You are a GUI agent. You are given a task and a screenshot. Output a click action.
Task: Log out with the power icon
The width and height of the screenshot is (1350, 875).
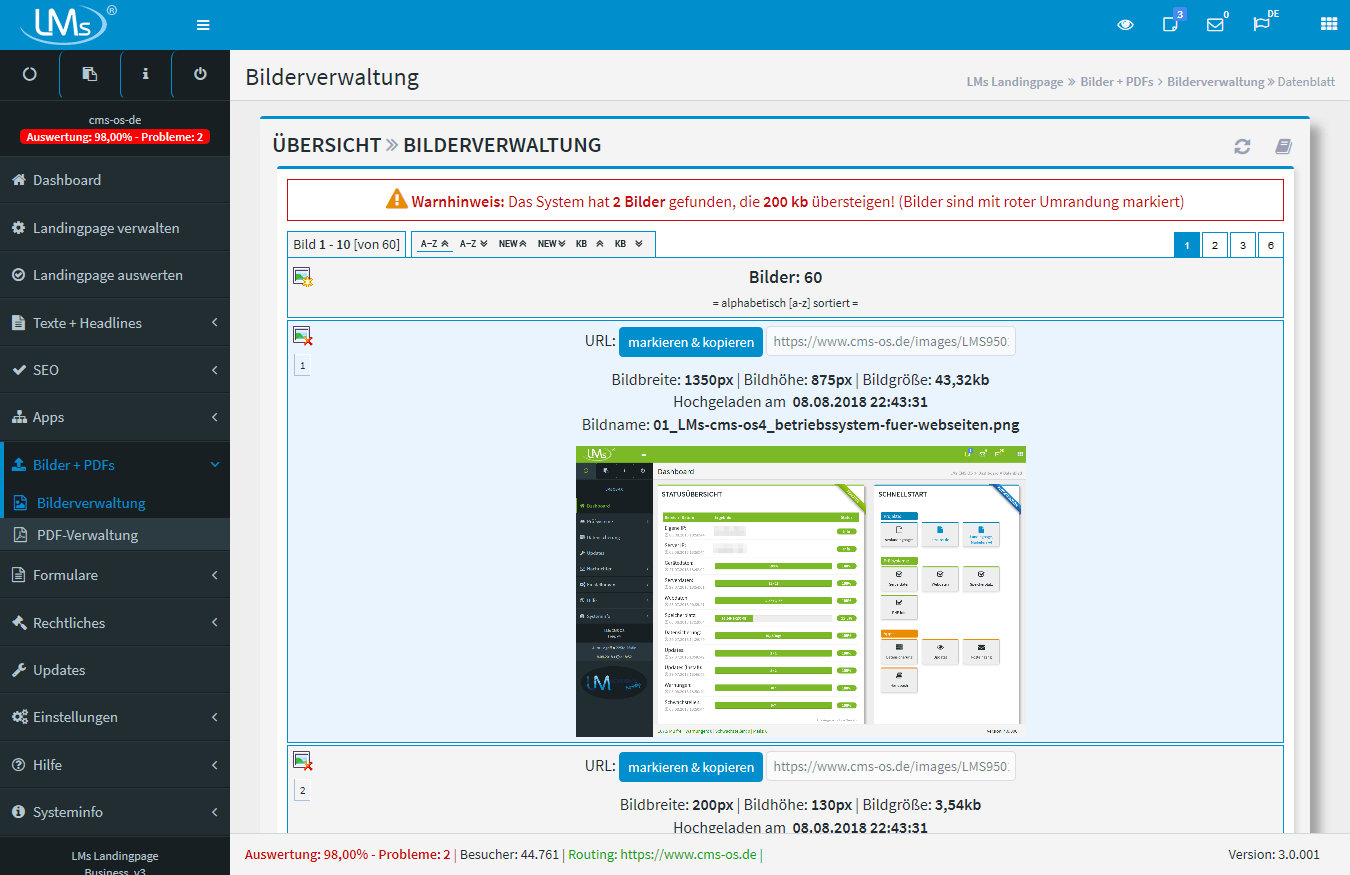[x=200, y=74]
